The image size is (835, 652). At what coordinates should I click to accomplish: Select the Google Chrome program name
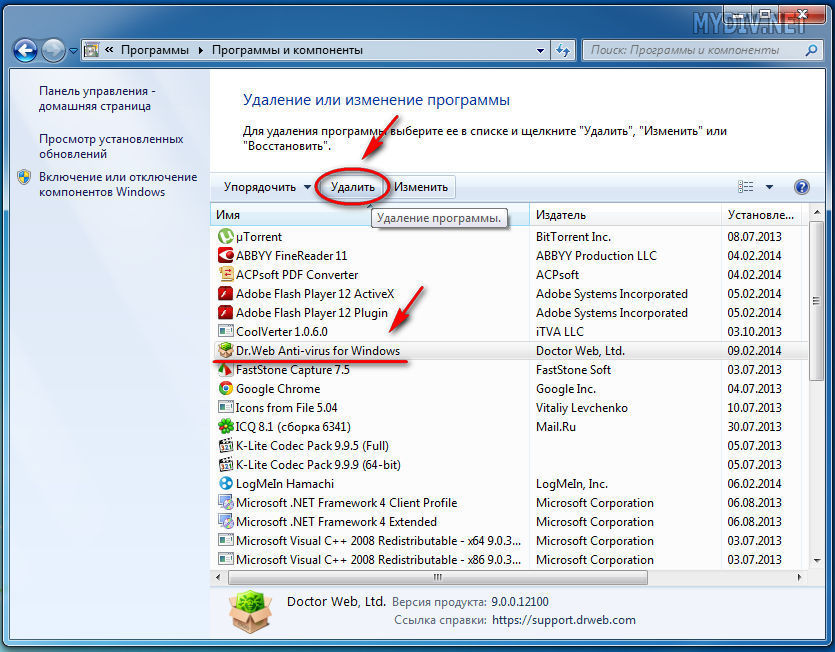tap(278, 389)
